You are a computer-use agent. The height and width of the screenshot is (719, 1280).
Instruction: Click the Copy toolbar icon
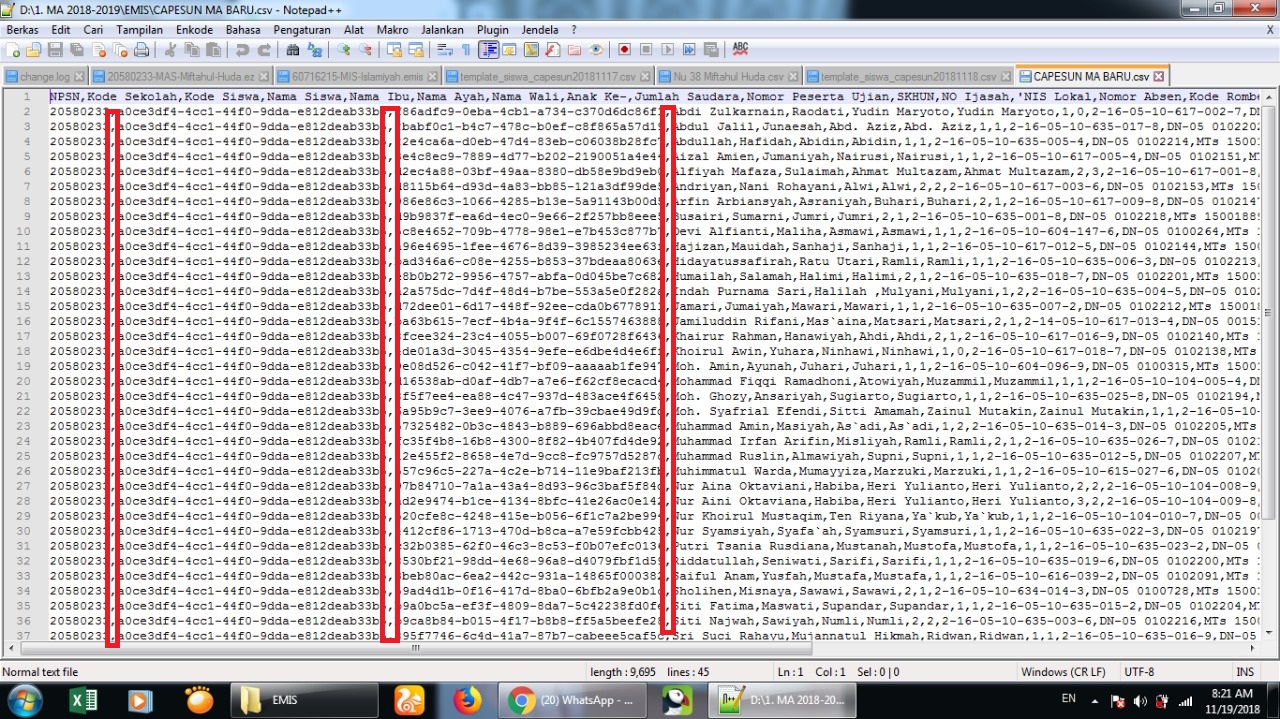pos(192,50)
